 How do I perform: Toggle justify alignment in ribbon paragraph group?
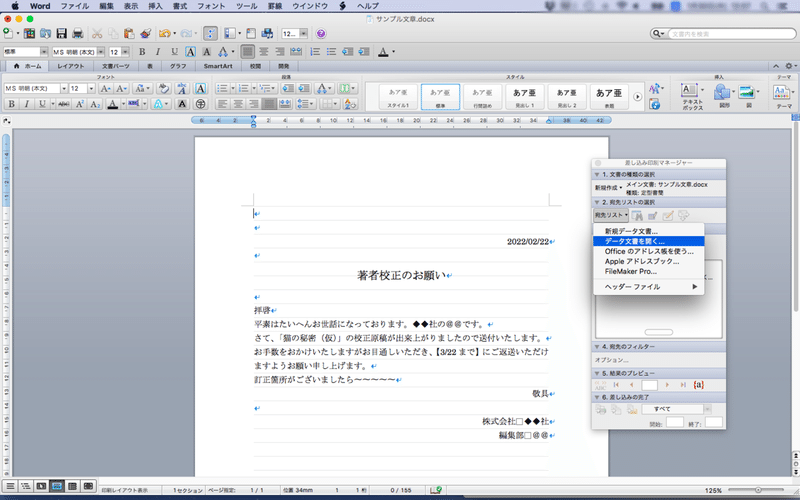click(x=269, y=104)
